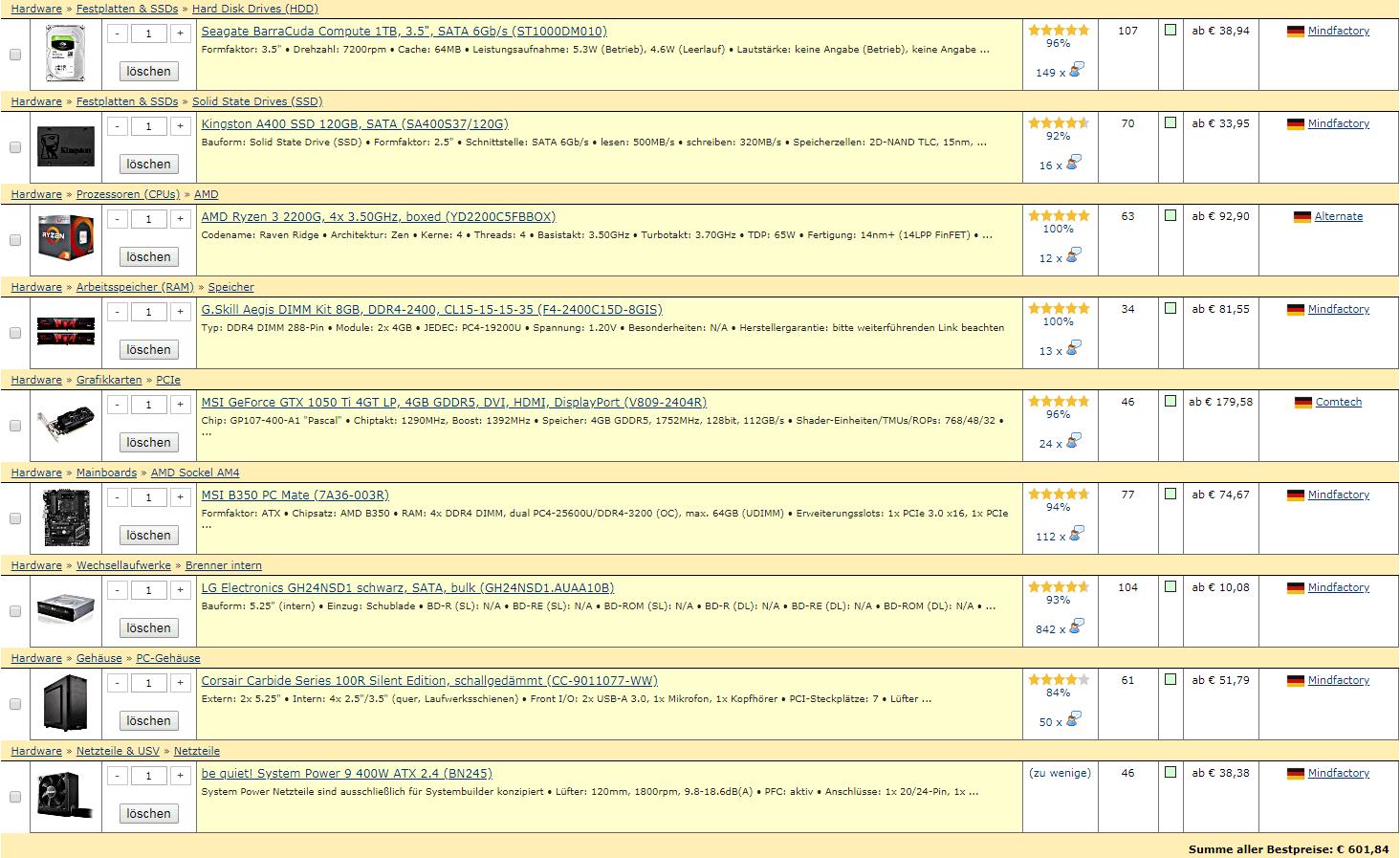
Task: Click the German flag in Seagate BarraCuda row
Action: [1295, 32]
